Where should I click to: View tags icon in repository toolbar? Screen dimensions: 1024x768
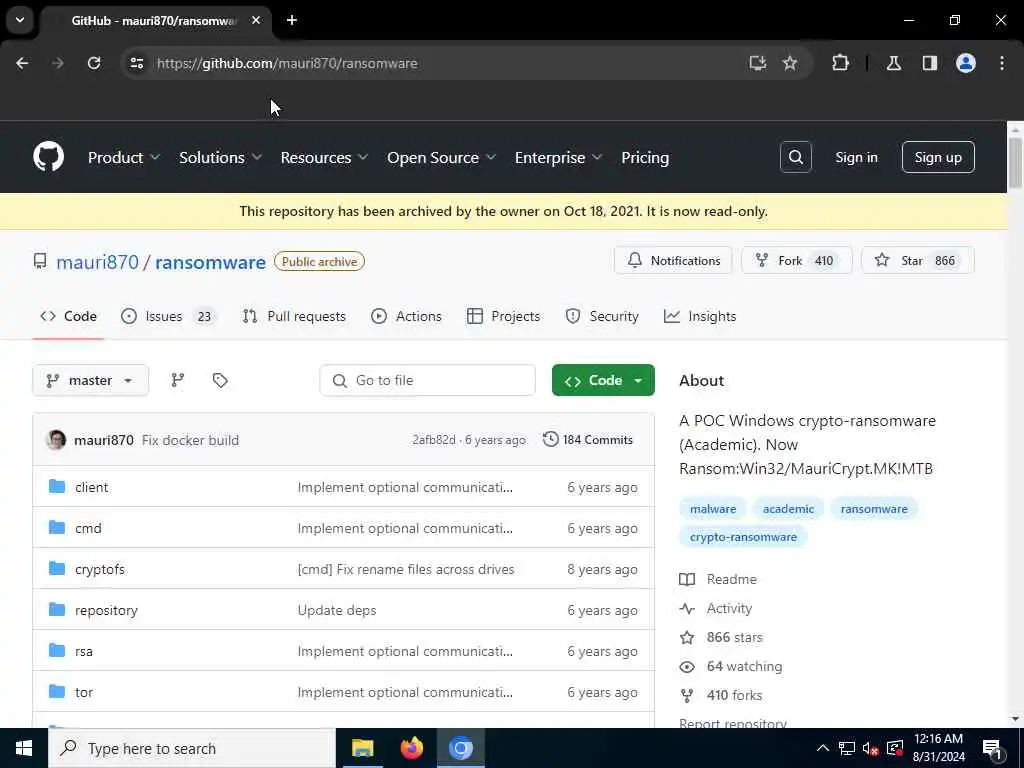coord(220,380)
